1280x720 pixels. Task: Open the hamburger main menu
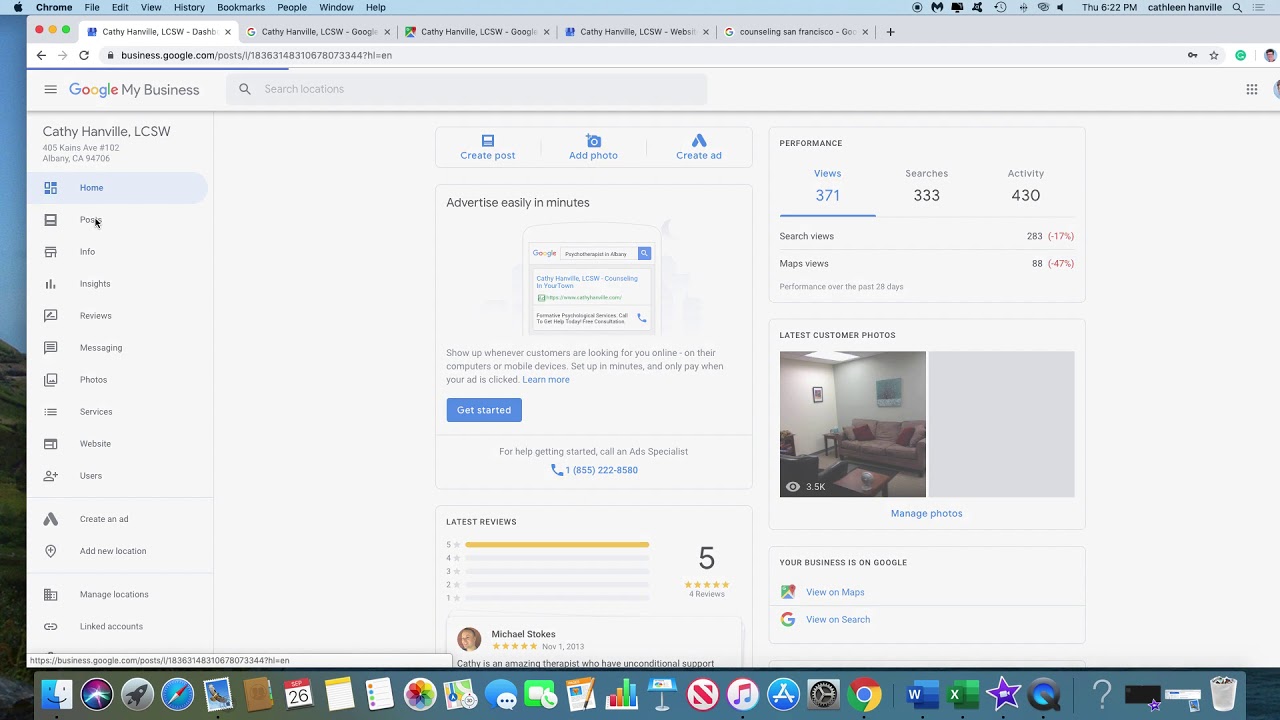[50, 89]
